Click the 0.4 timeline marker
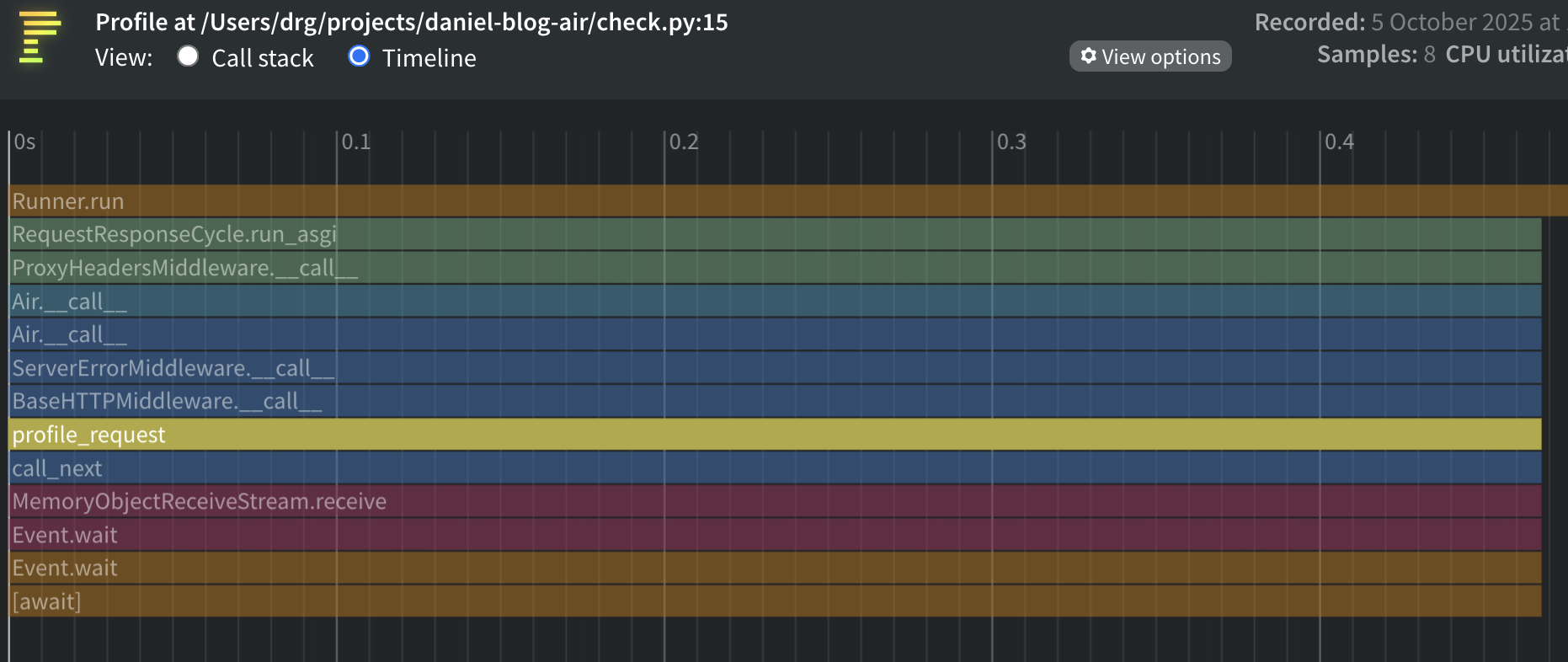The image size is (1568, 662). (x=1338, y=141)
